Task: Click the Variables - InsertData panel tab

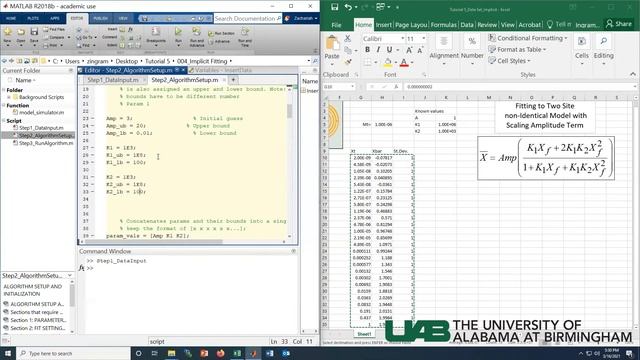Action: pyautogui.click(x=223, y=70)
